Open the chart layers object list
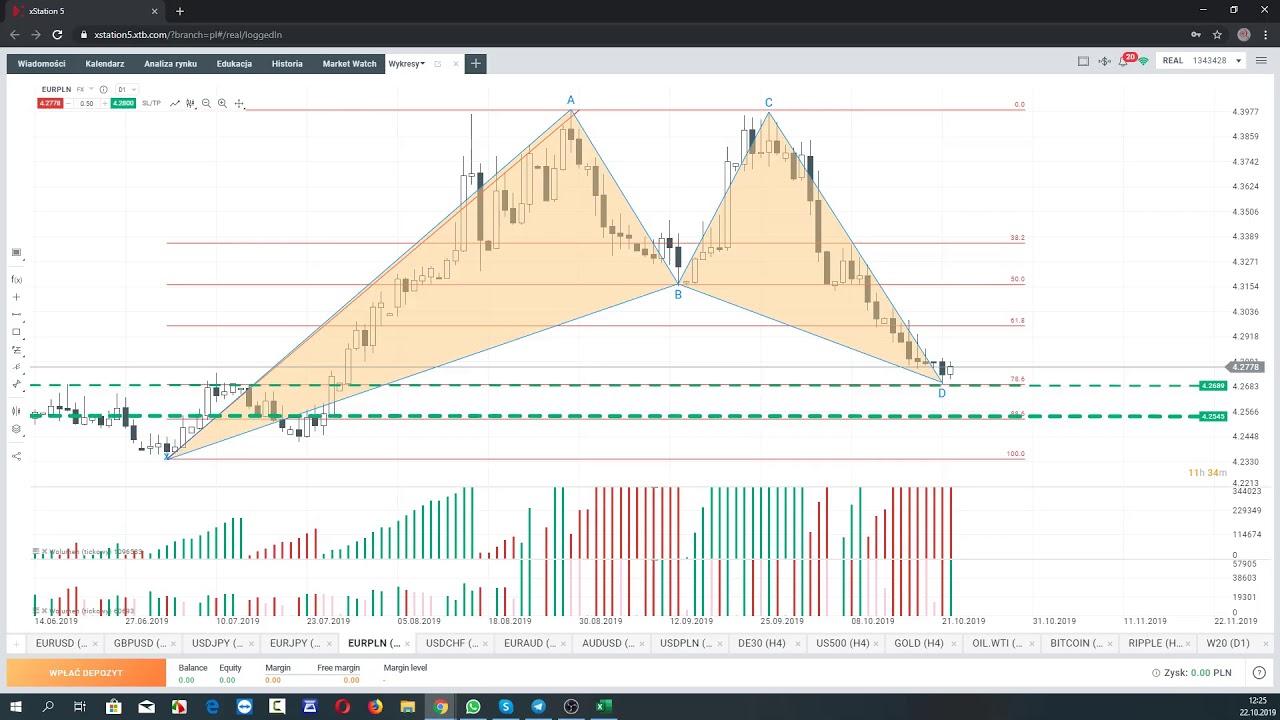 [x=16, y=429]
